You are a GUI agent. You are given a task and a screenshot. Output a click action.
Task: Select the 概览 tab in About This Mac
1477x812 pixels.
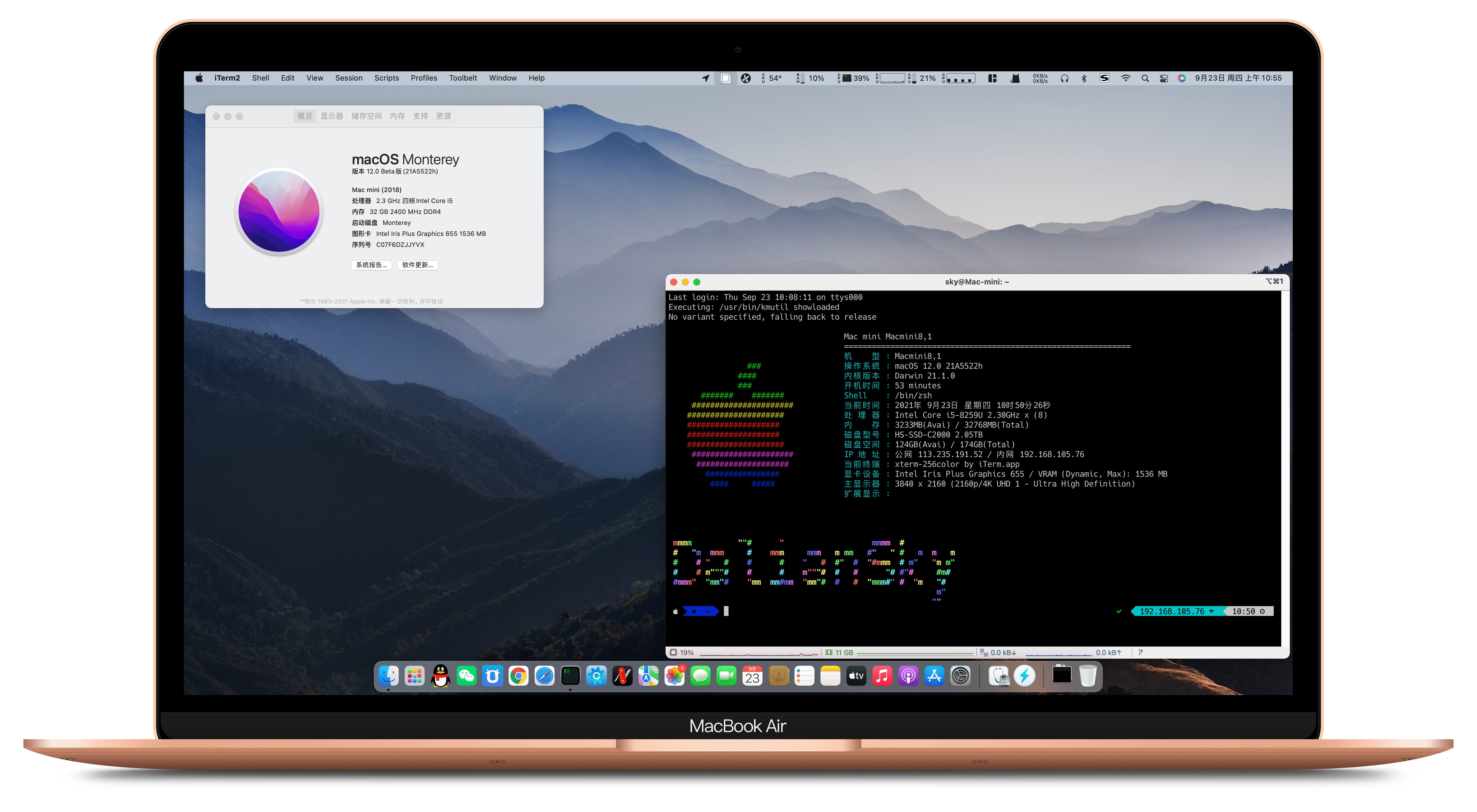tap(305, 116)
